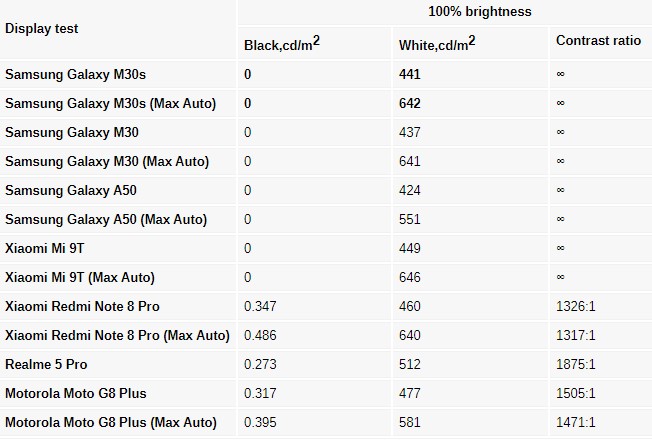The height and width of the screenshot is (440, 652).
Task: Select the Xiaomi Mi 9T row label
Action: click(44, 248)
